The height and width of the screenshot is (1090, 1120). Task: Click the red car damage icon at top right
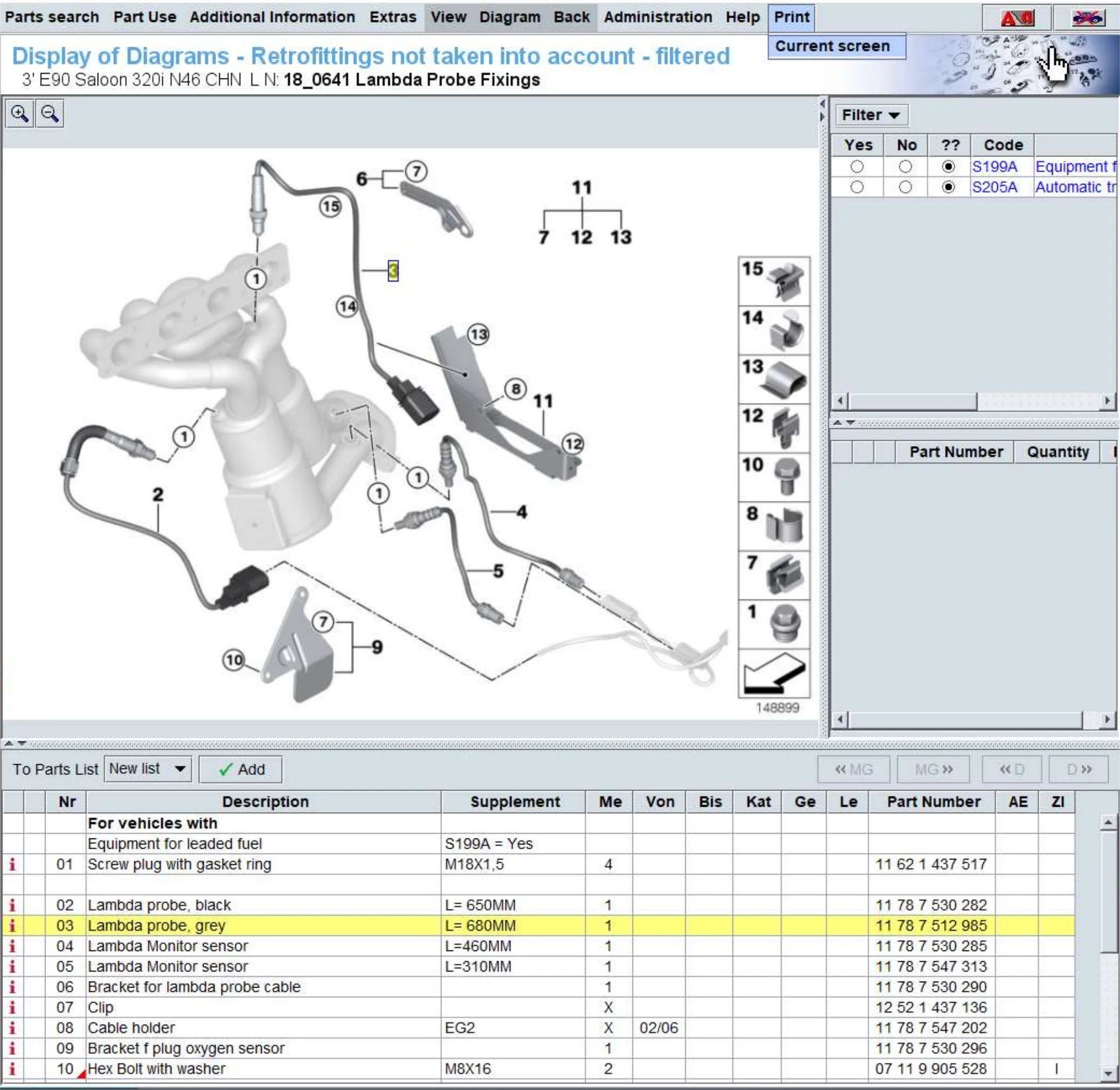[x=1017, y=18]
